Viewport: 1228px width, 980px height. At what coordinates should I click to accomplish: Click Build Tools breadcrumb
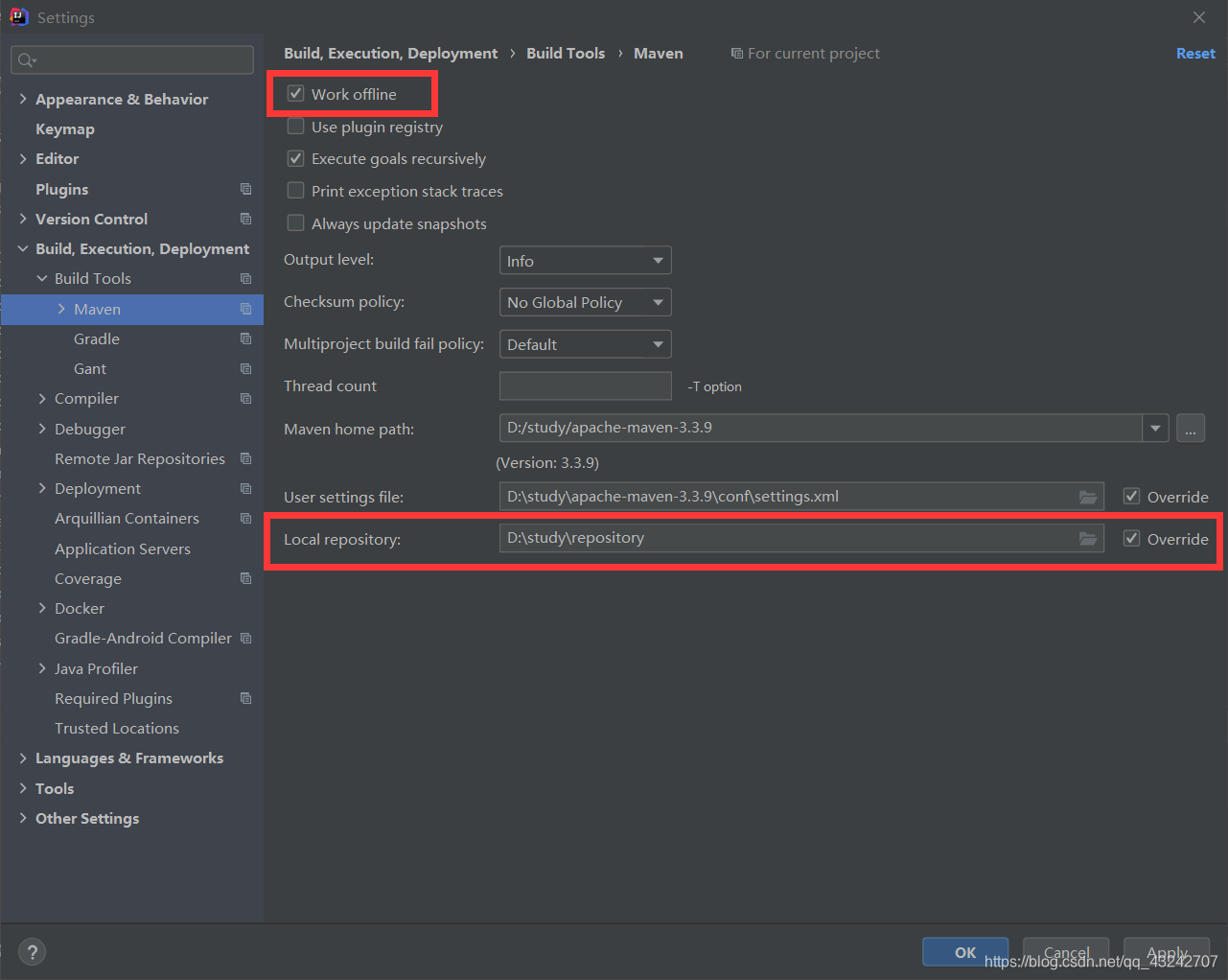566,53
